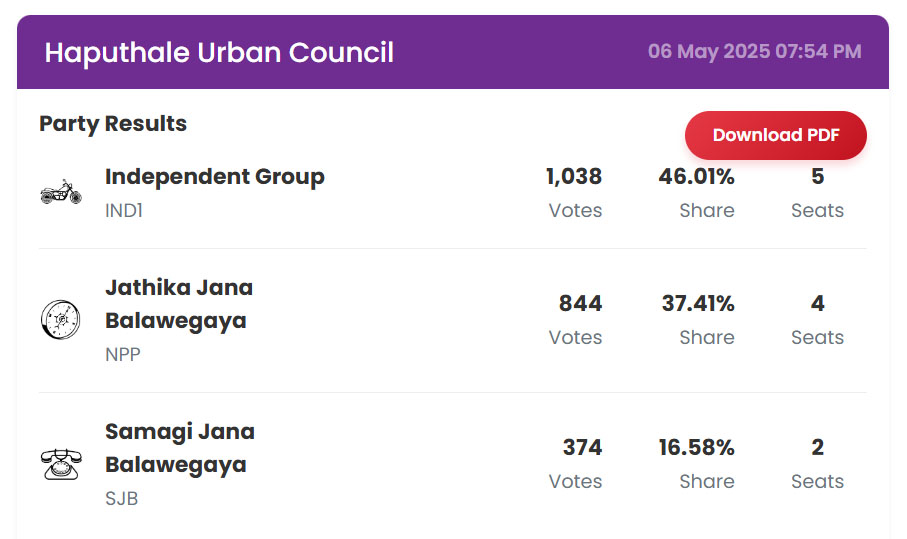Screen dimensions: 907x539
Task: Select the Independent Group party name
Action: click(215, 176)
